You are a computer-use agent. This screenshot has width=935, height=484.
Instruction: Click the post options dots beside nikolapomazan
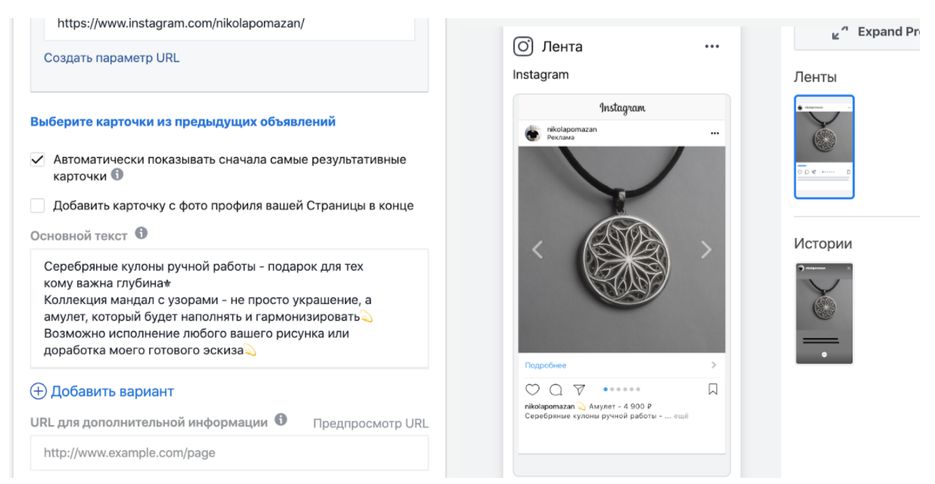[x=714, y=133]
